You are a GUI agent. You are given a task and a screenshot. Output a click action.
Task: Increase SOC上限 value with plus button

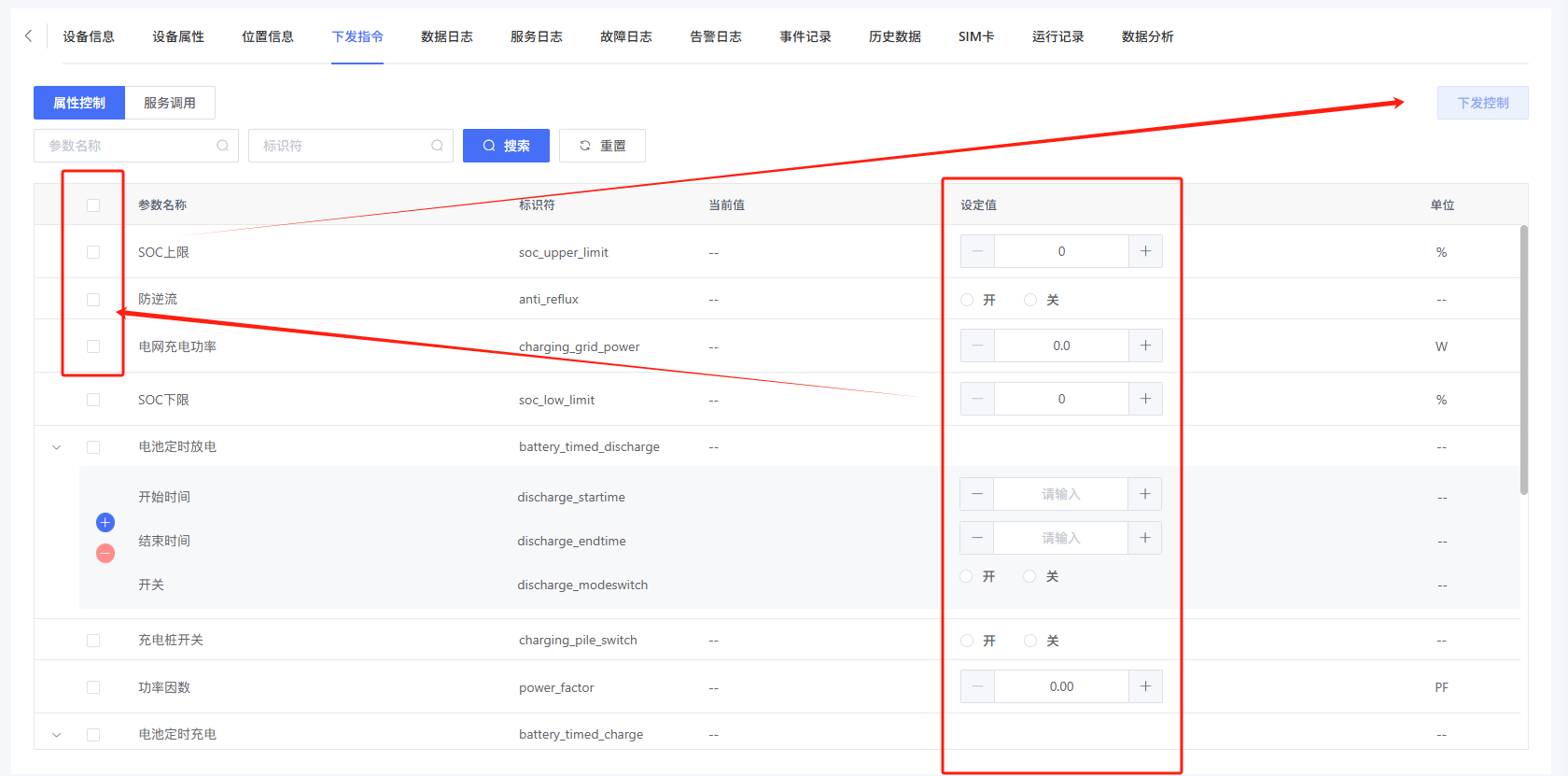click(x=1145, y=251)
